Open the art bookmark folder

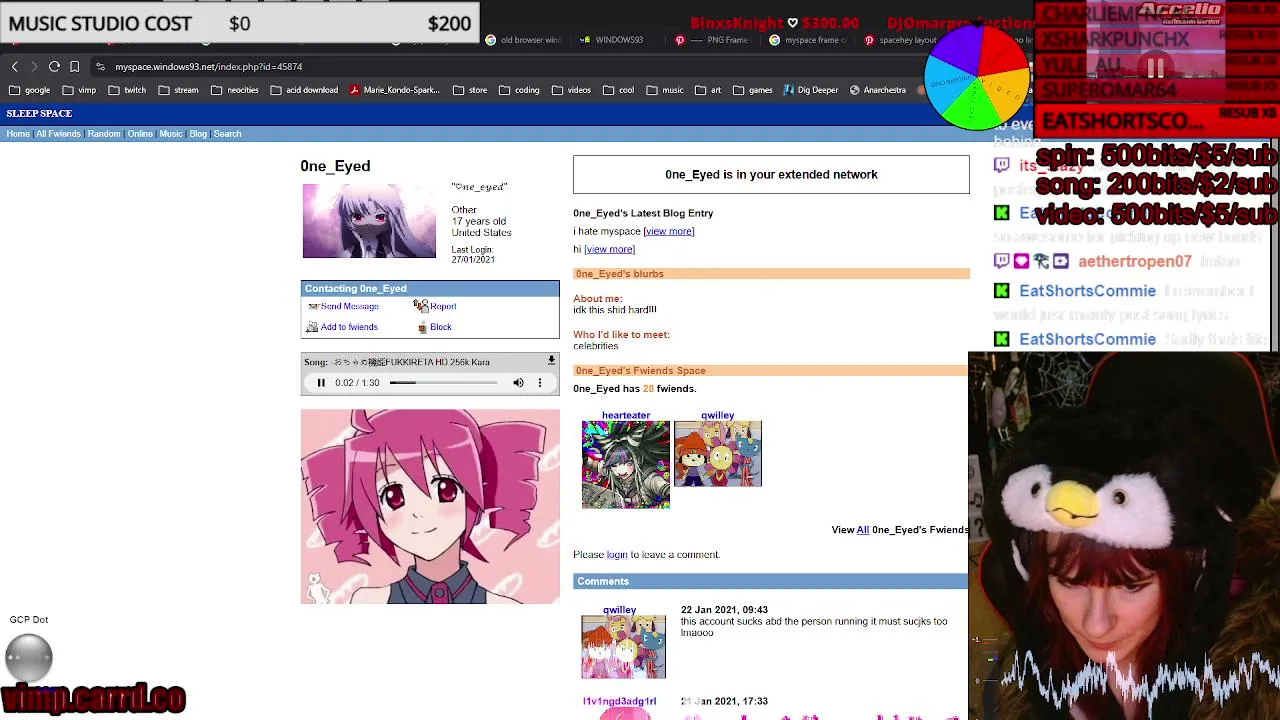708,90
